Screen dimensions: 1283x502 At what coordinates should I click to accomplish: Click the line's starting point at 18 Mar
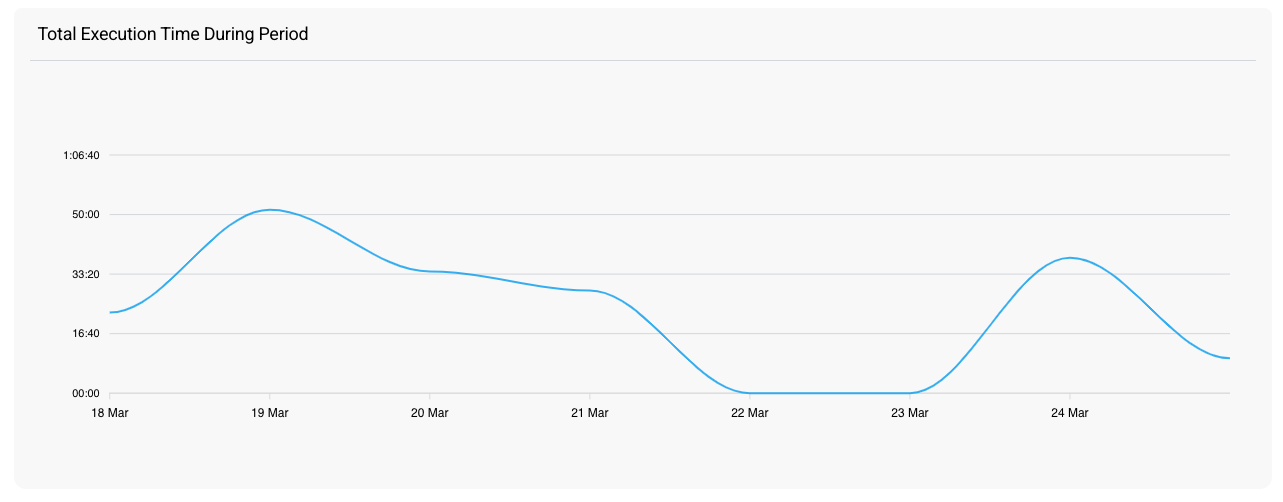point(110,313)
